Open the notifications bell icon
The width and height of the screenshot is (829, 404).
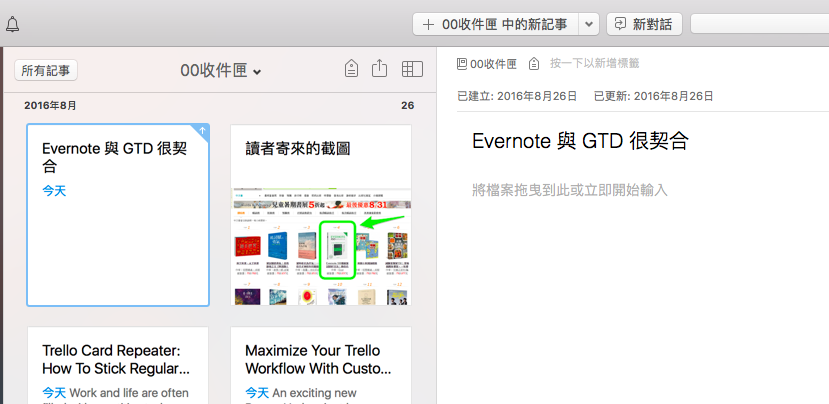(12, 24)
